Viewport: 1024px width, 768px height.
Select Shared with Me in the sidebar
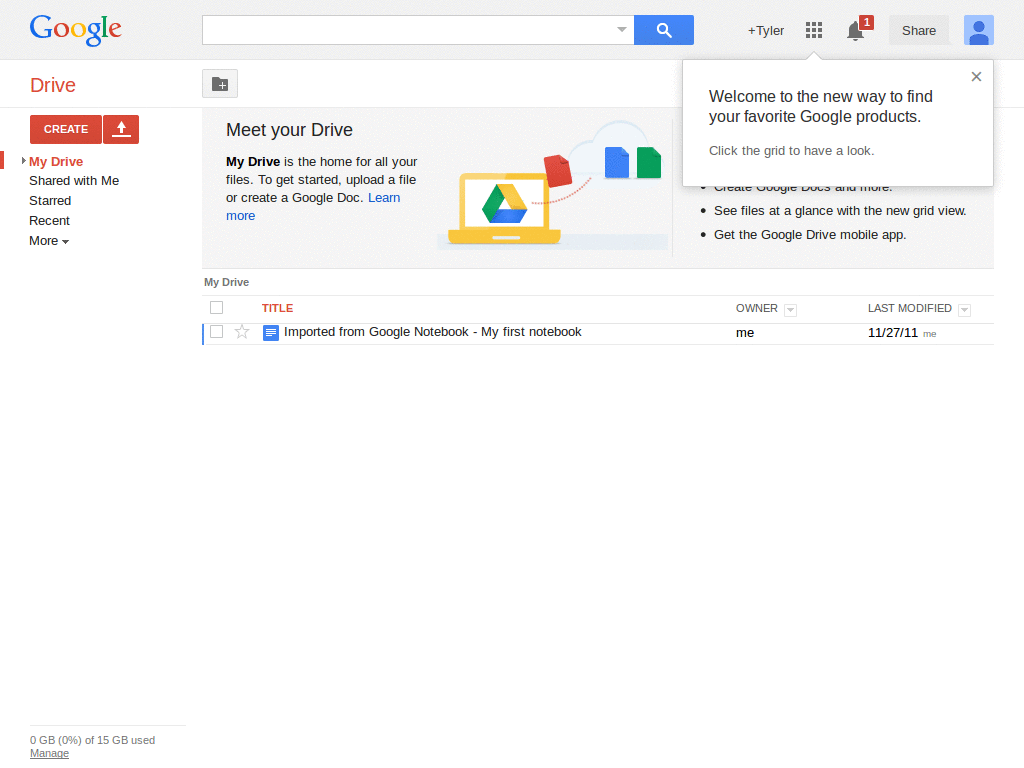[74, 180]
